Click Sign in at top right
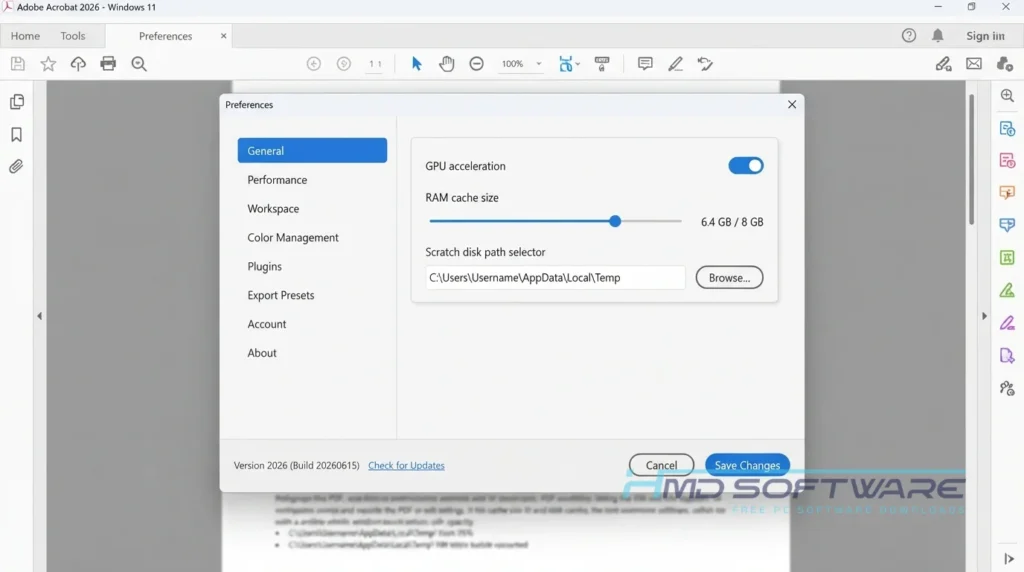This screenshot has width=1024, height=572. pyautogui.click(x=985, y=36)
